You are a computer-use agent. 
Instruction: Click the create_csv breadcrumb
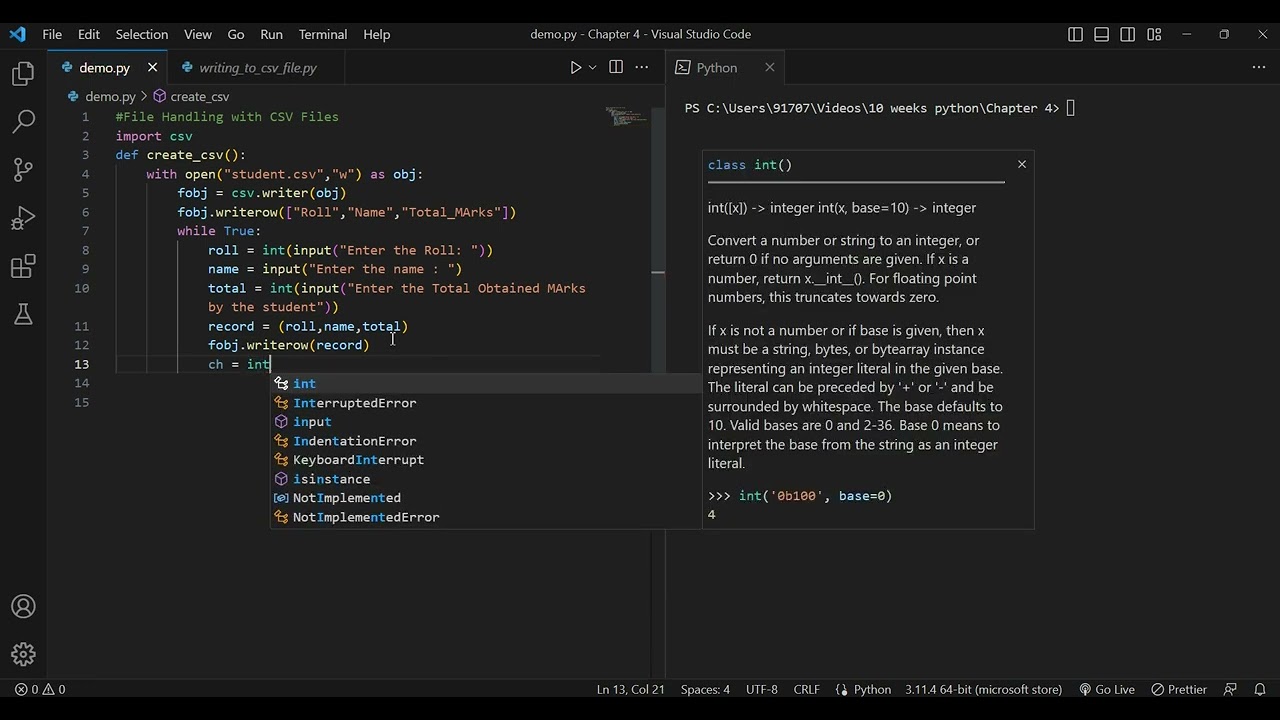(191, 96)
